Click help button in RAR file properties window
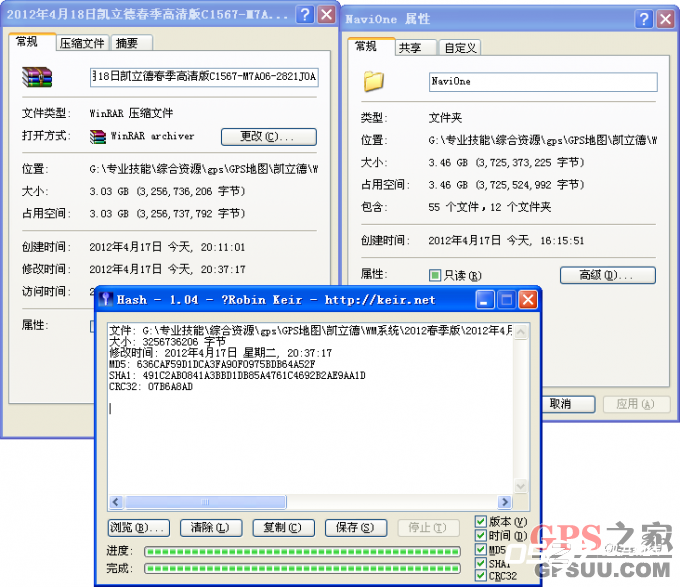The image size is (680, 587). (305, 15)
